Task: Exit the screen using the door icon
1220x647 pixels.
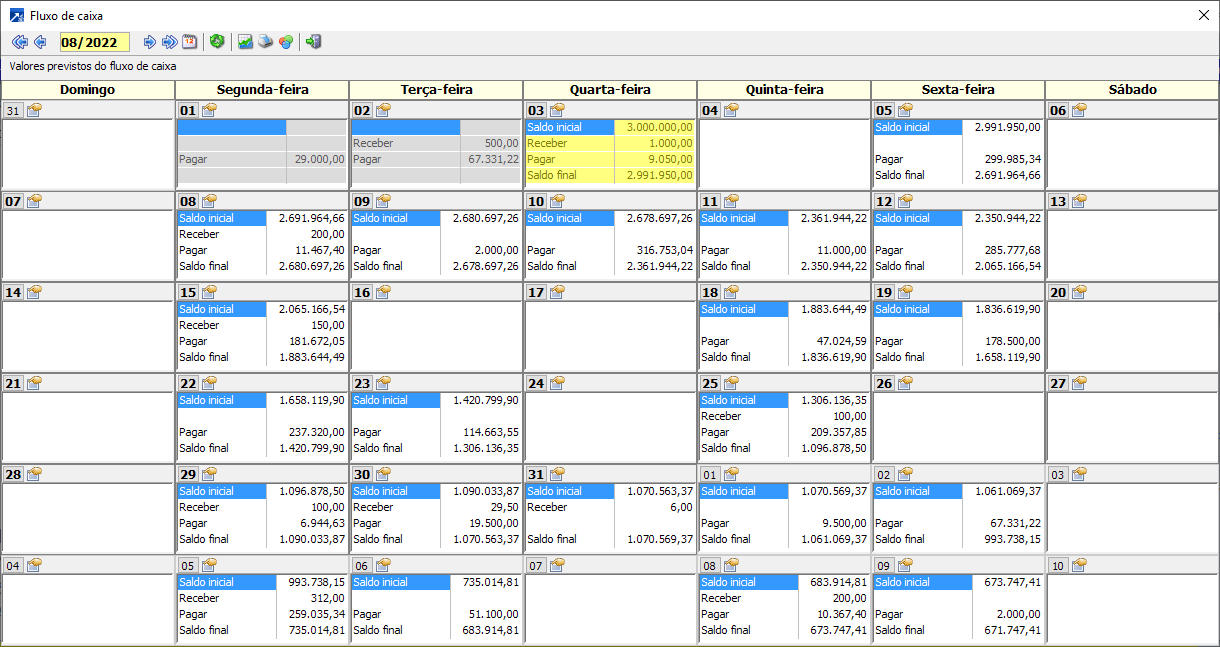Action: click(313, 42)
